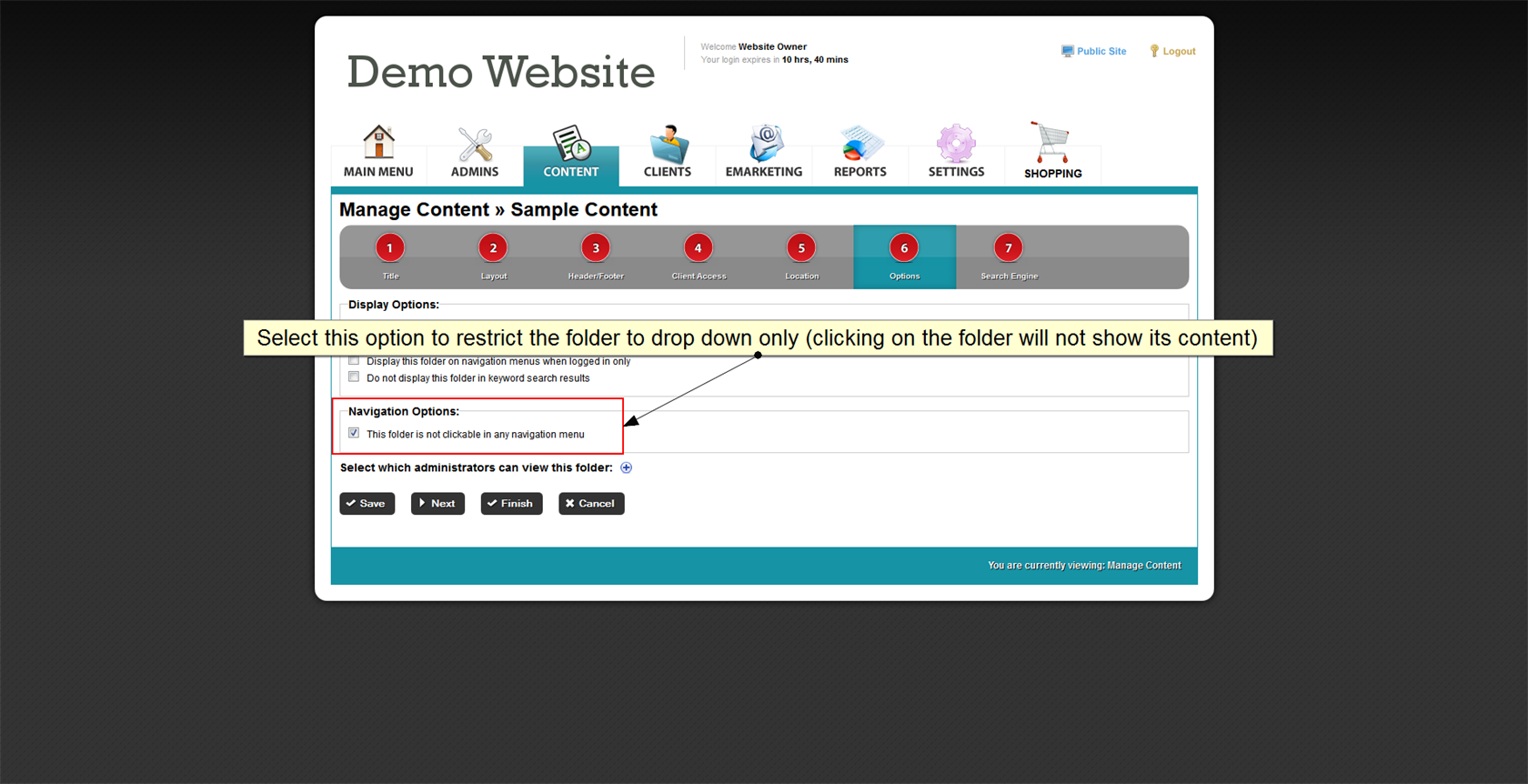Click the Content document icon

[571, 144]
